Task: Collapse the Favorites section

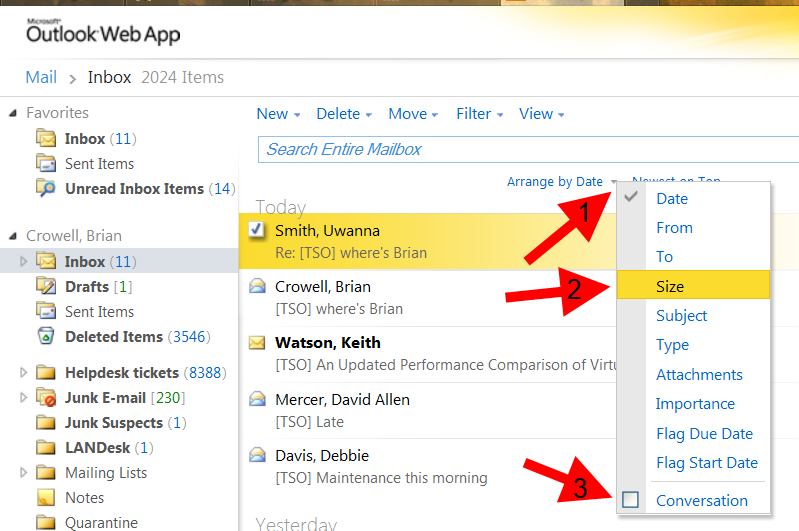Action: tap(13, 113)
